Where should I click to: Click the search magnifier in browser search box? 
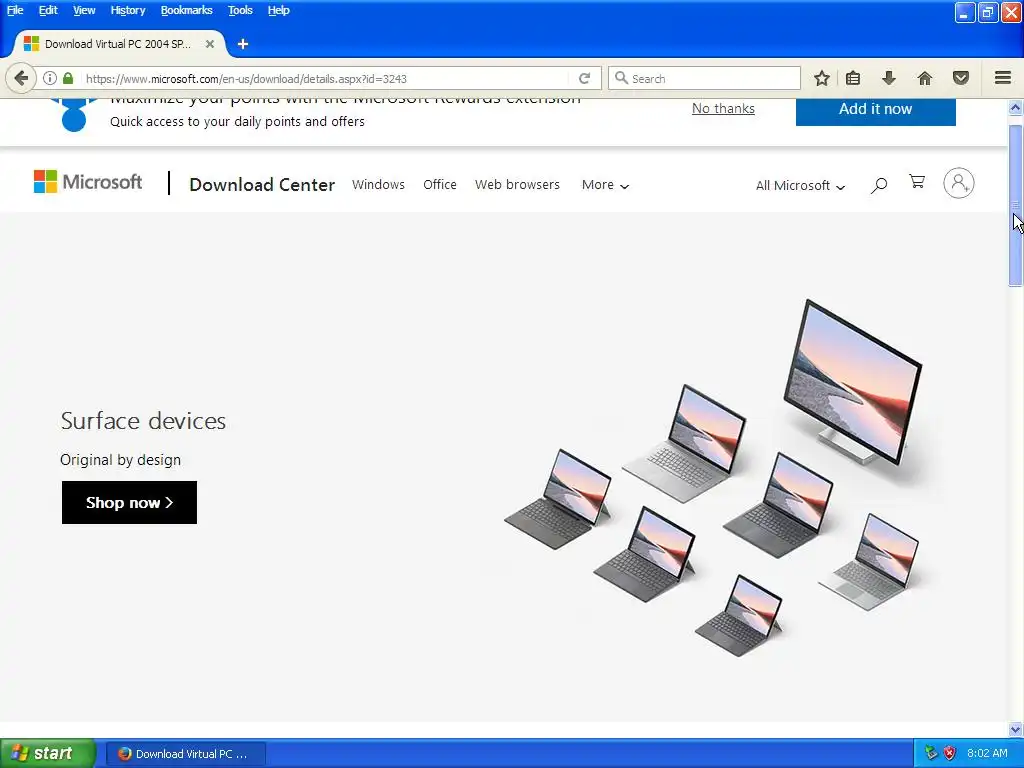coord(621,78)
